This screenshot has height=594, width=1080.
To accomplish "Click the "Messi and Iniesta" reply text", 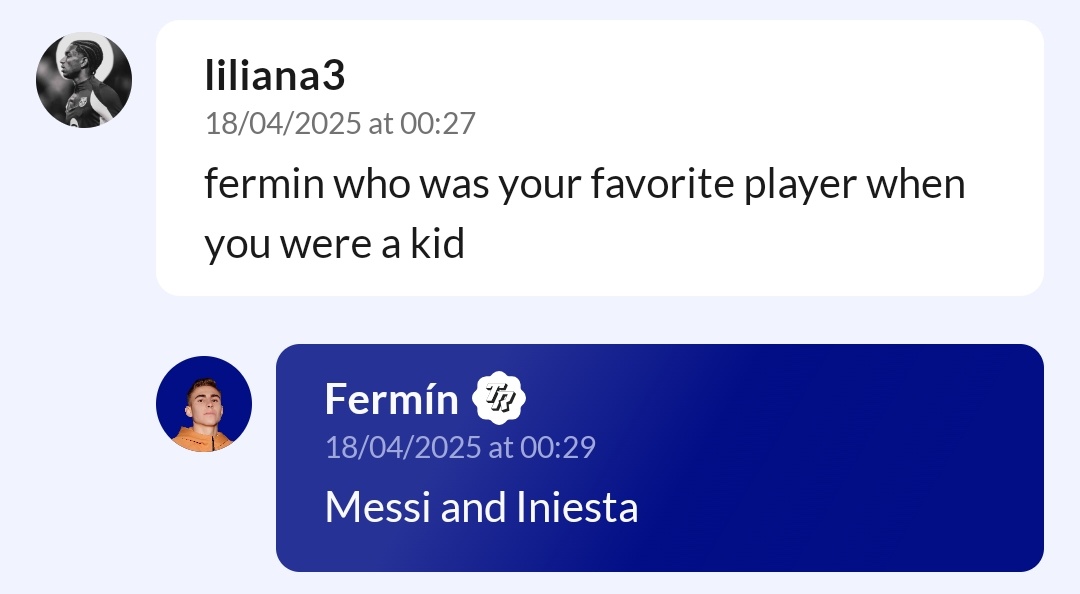I will 481,508.
